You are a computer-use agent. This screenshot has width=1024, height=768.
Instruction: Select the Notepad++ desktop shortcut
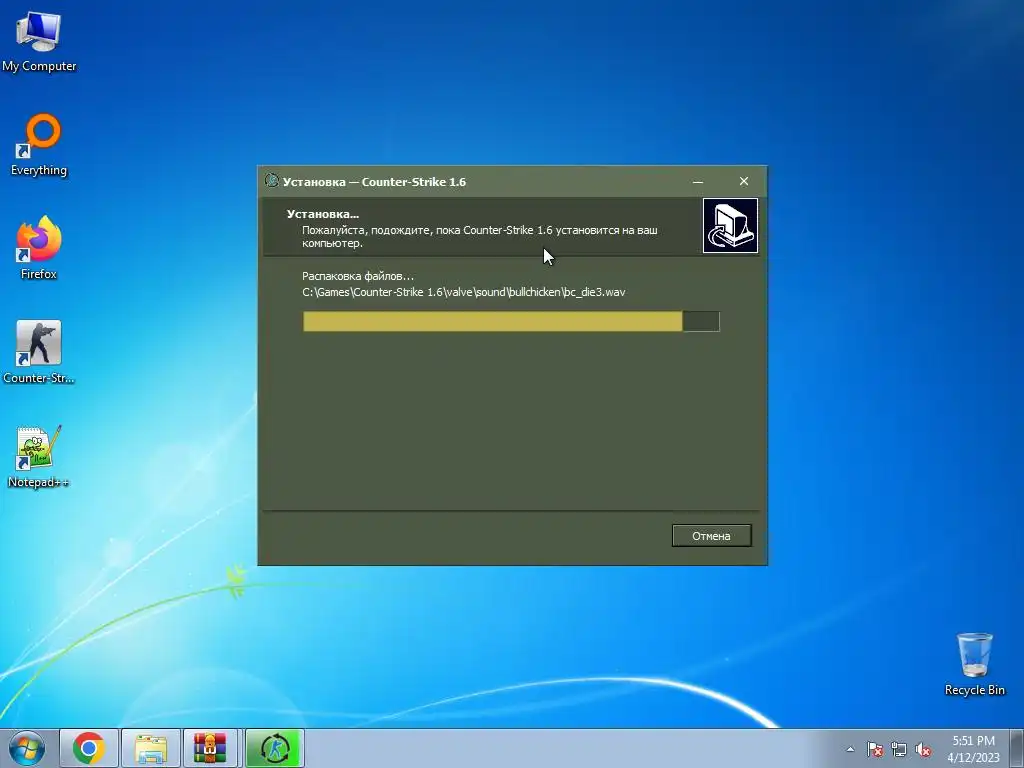(39, 457)
